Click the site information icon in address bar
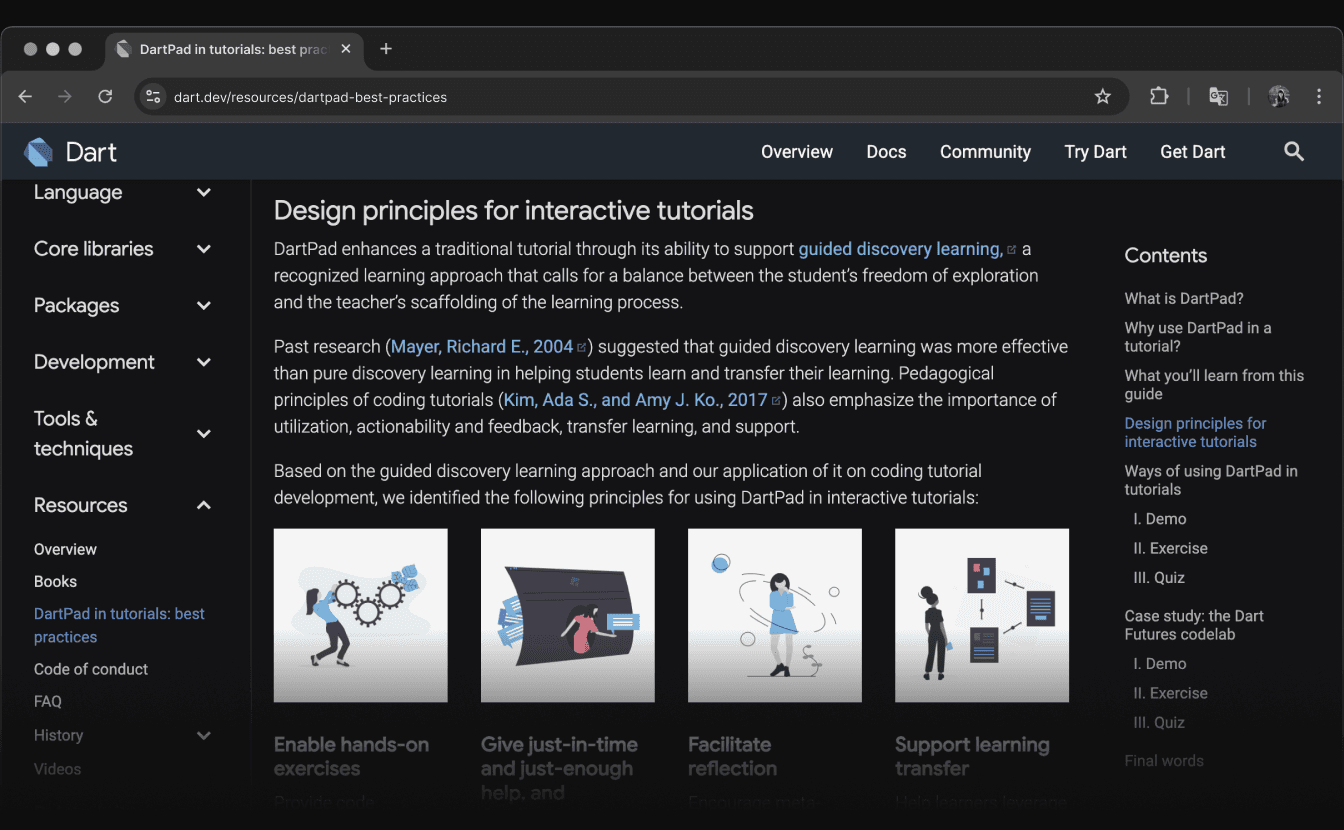 (153, 96)
